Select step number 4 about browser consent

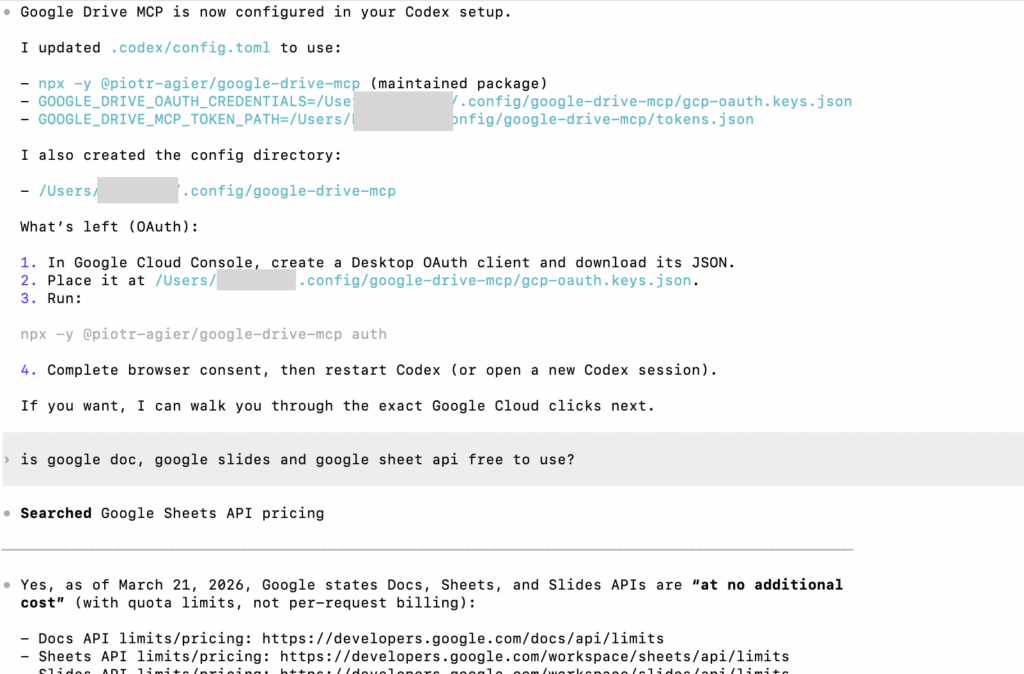tap(28, 370)
